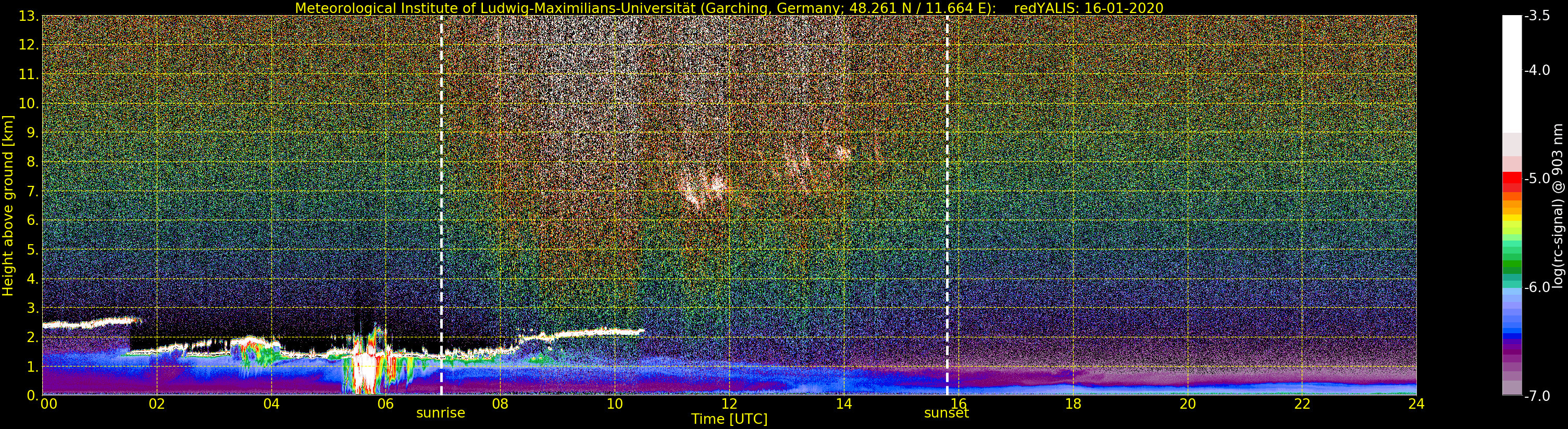Click the '08' time-axis tick label
This screenshot has height=429, width=1568.
click(500, 404)
